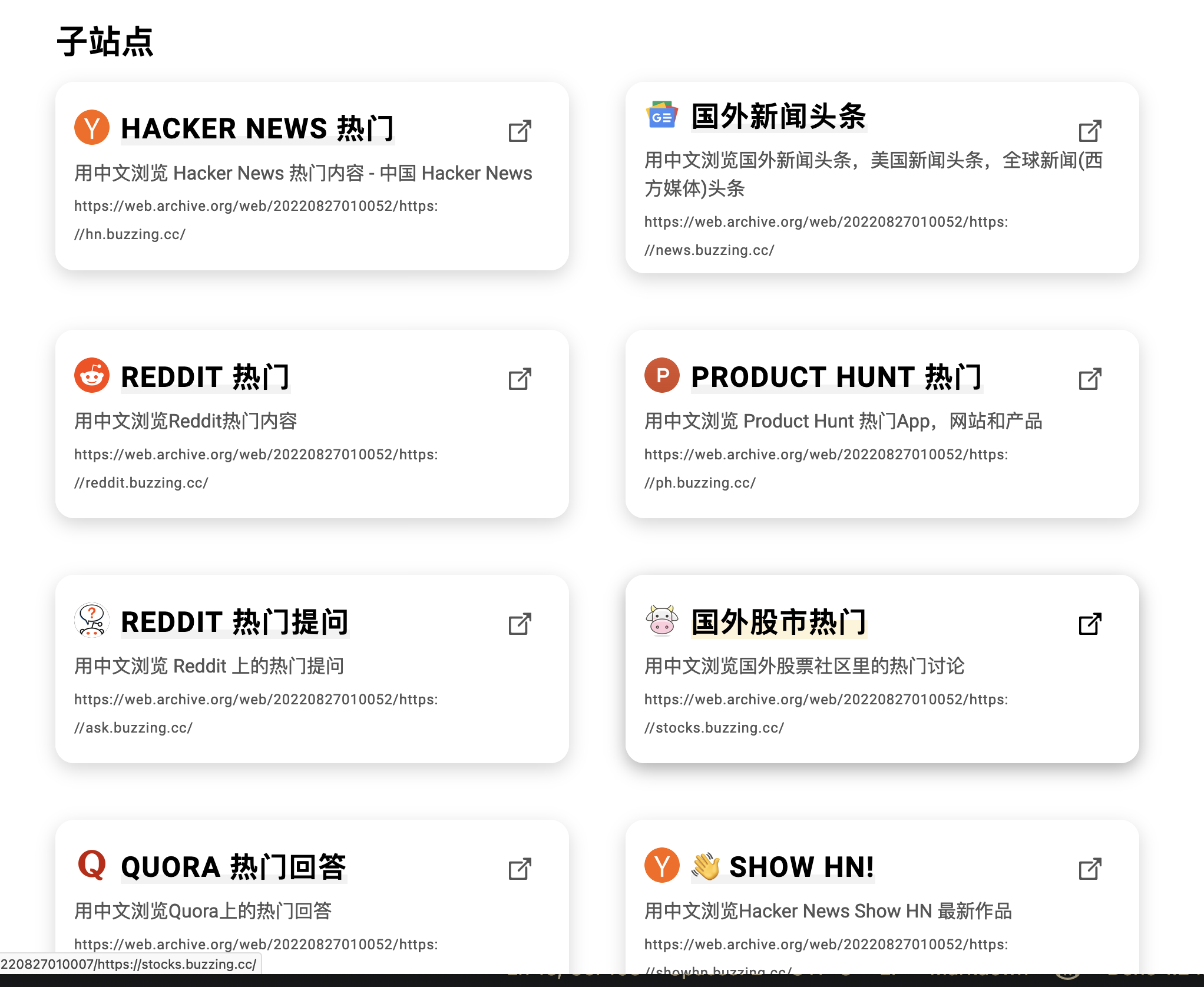
Task: Open the REDDIT 热门提问 title link
Action: point(235,622)
